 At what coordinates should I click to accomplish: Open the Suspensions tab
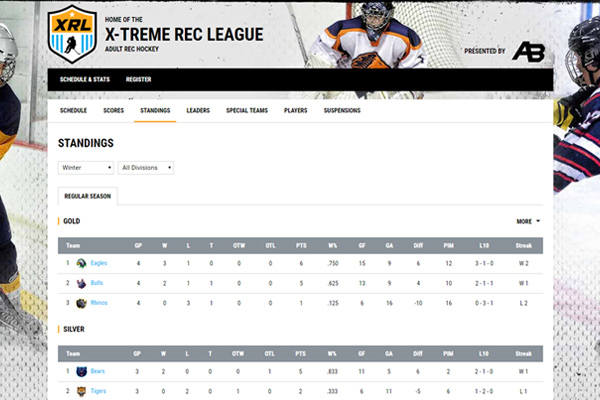[342, 110]
